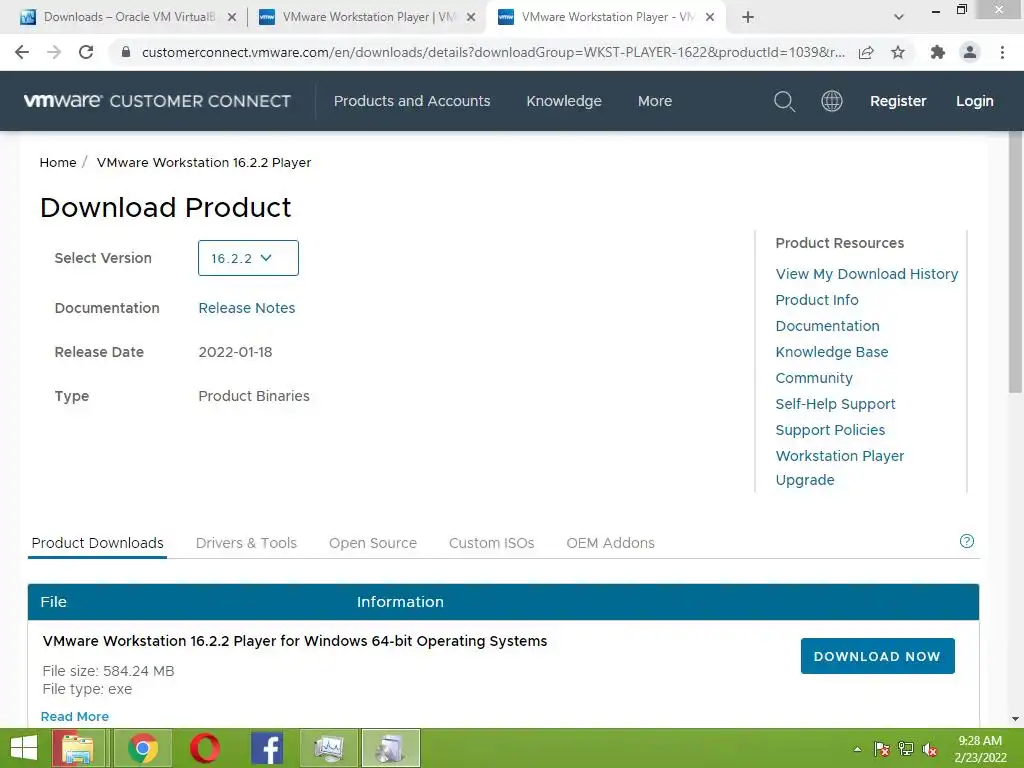Open the Chrome extensions puzzle icon
This screenshot has width=1024, height=768.
coord(938,52)
